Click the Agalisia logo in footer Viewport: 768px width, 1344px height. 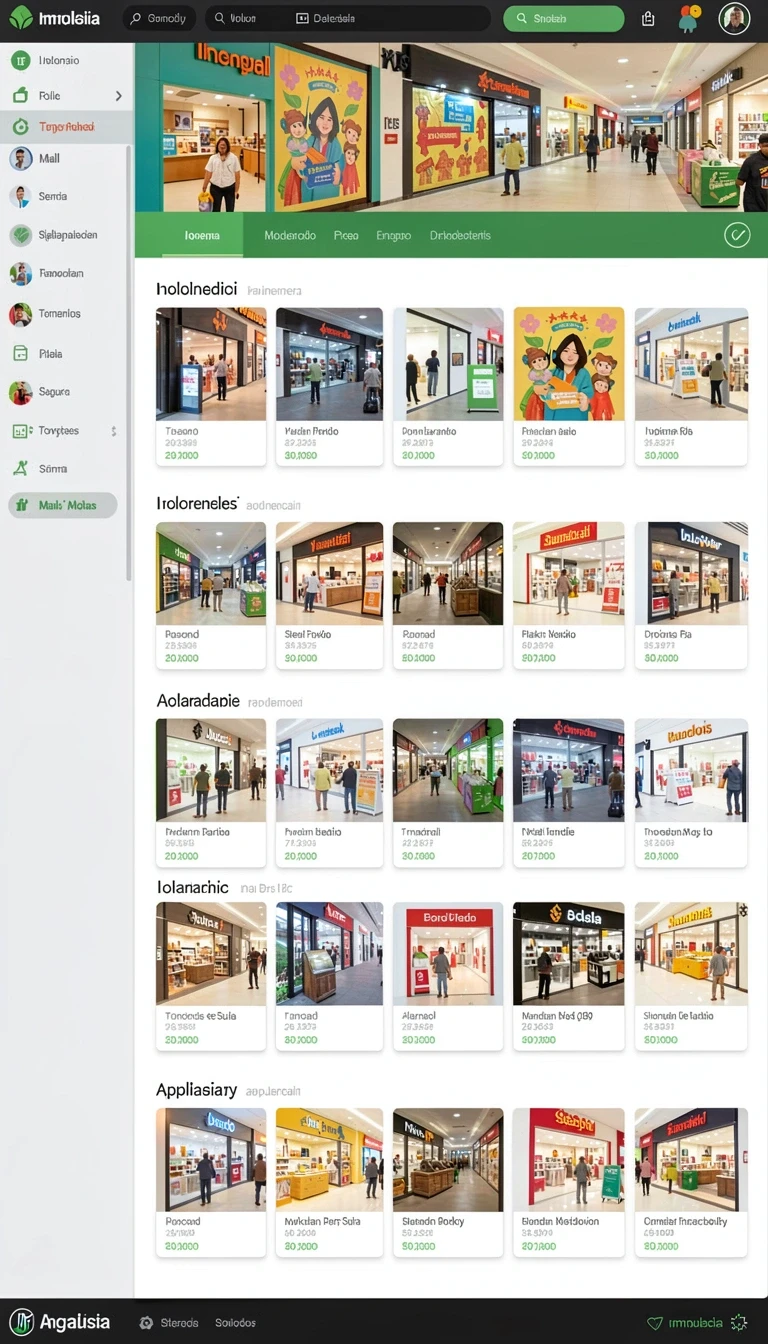(x=59, y=1322)
